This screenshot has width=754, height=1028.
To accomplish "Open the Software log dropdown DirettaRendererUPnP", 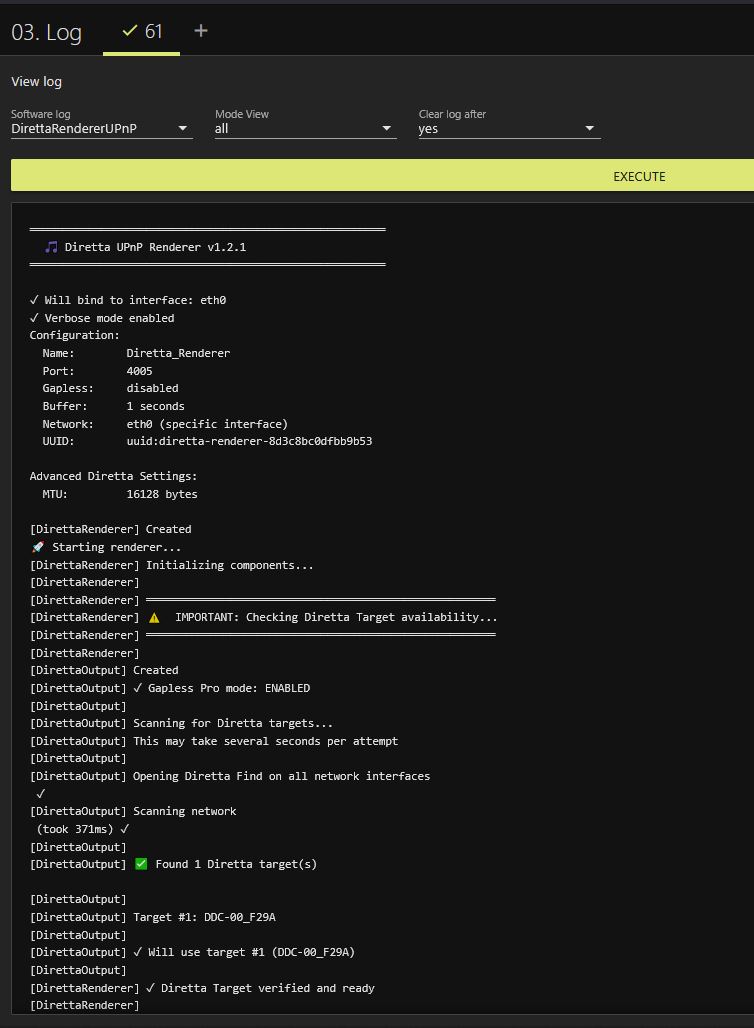I will coord(102,128).
